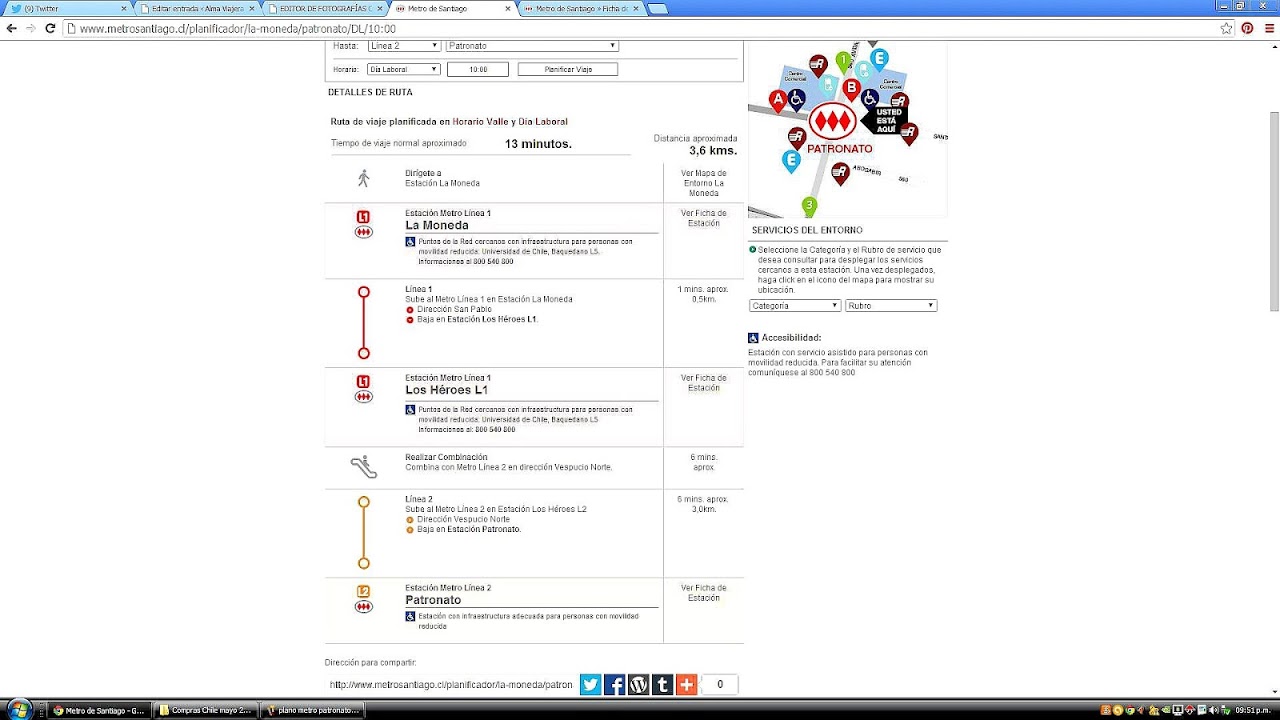This screenshot has width=1280, height=720.
Task: Click accessibility icon under La Moneda
Action: pos(410,242)
